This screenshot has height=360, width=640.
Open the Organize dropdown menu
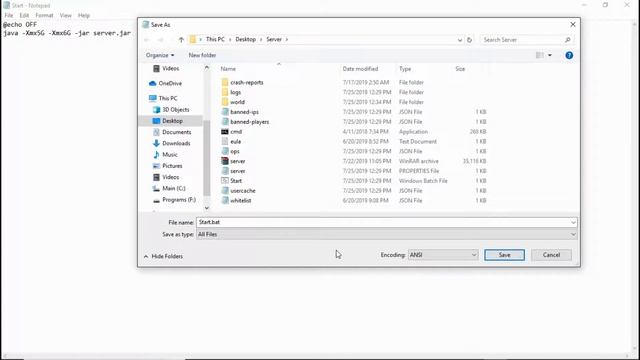pyautogui.click(x=160, y=55)
